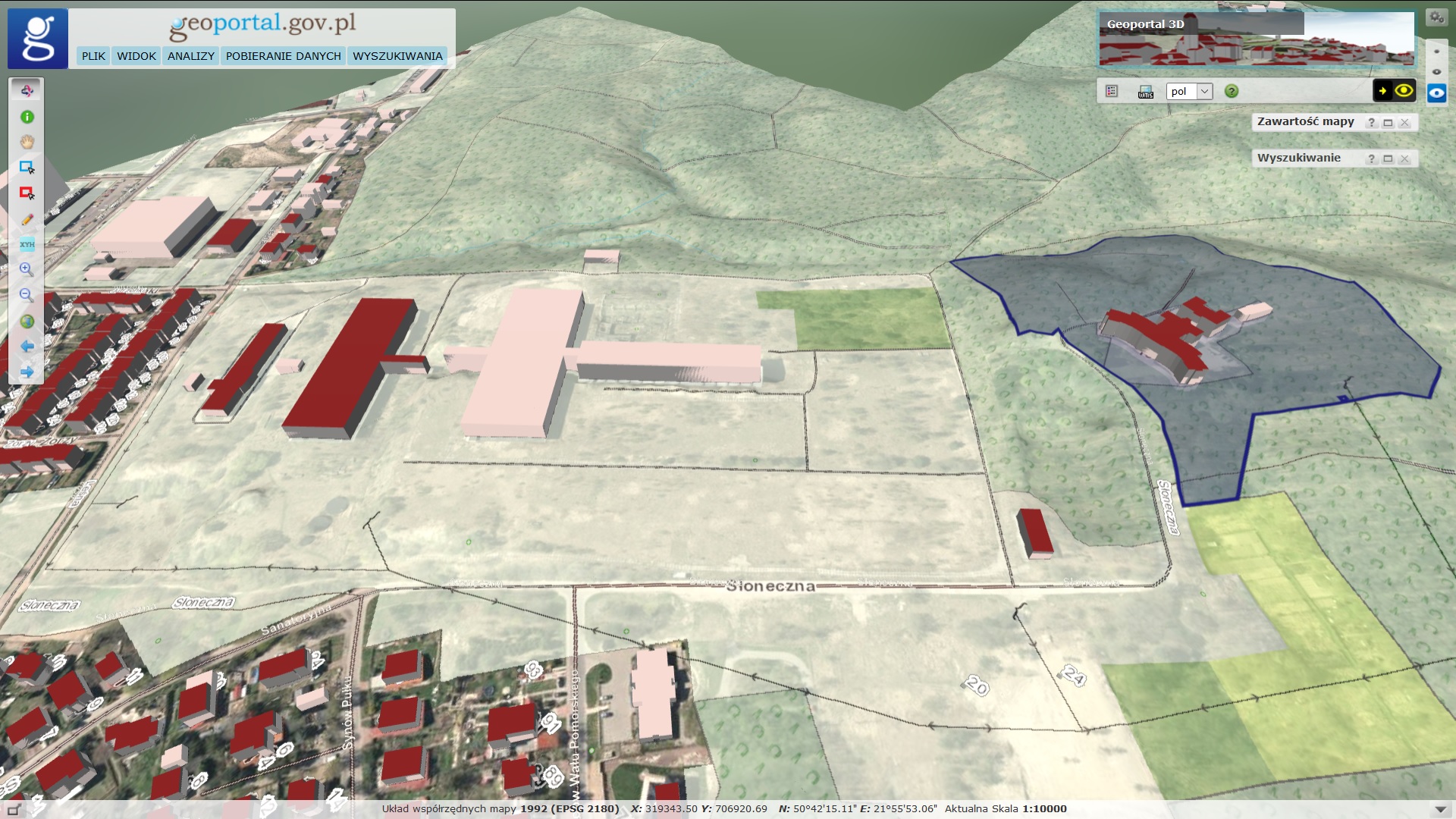Click the X coordinate value 319343.50
Image resolution: width=1456 pixels, height=819 pixels.
pos(671,809)
